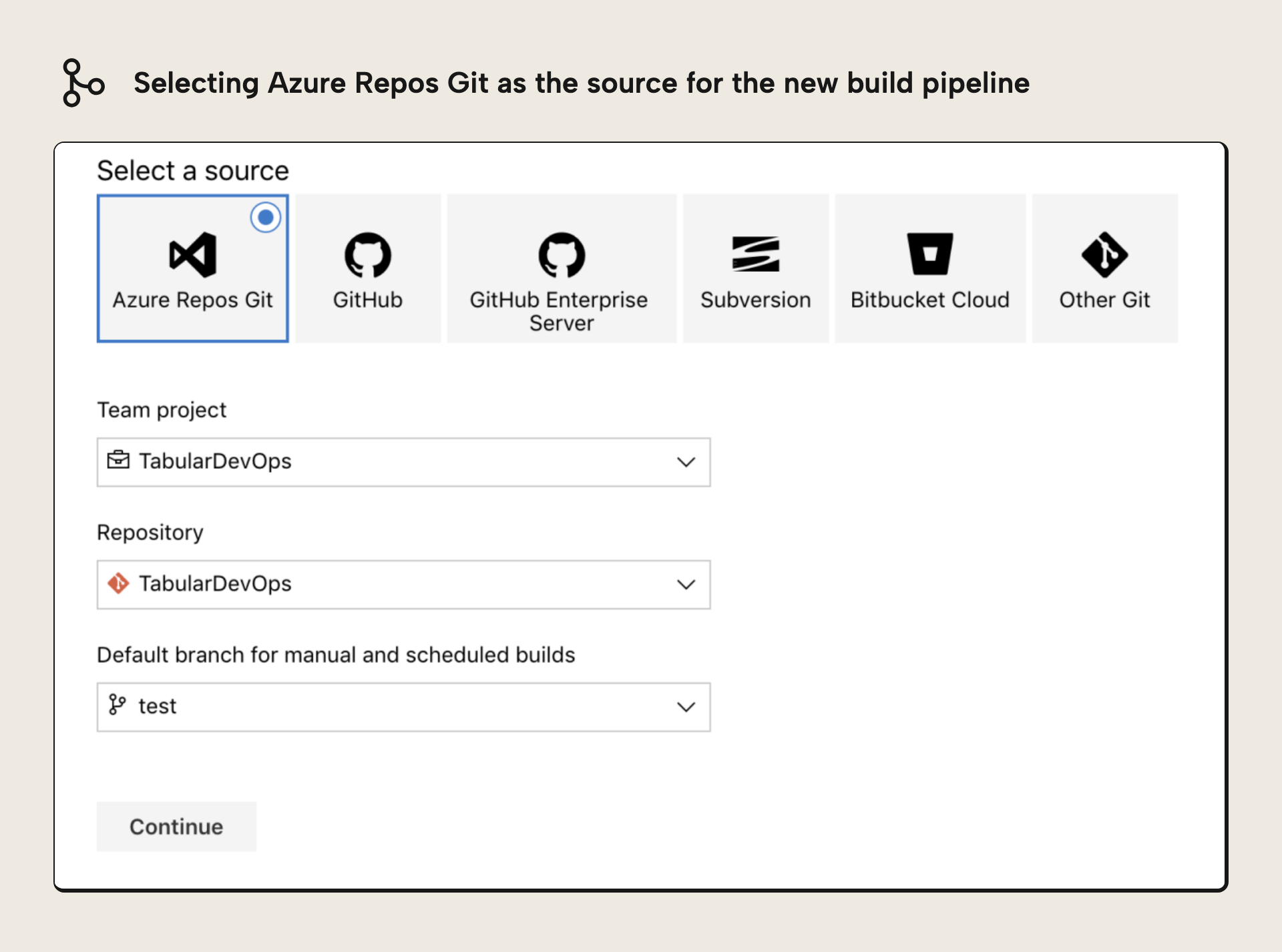
Task: Click the TabularDevOps value in Repository
Action: (x=215, y=583)
